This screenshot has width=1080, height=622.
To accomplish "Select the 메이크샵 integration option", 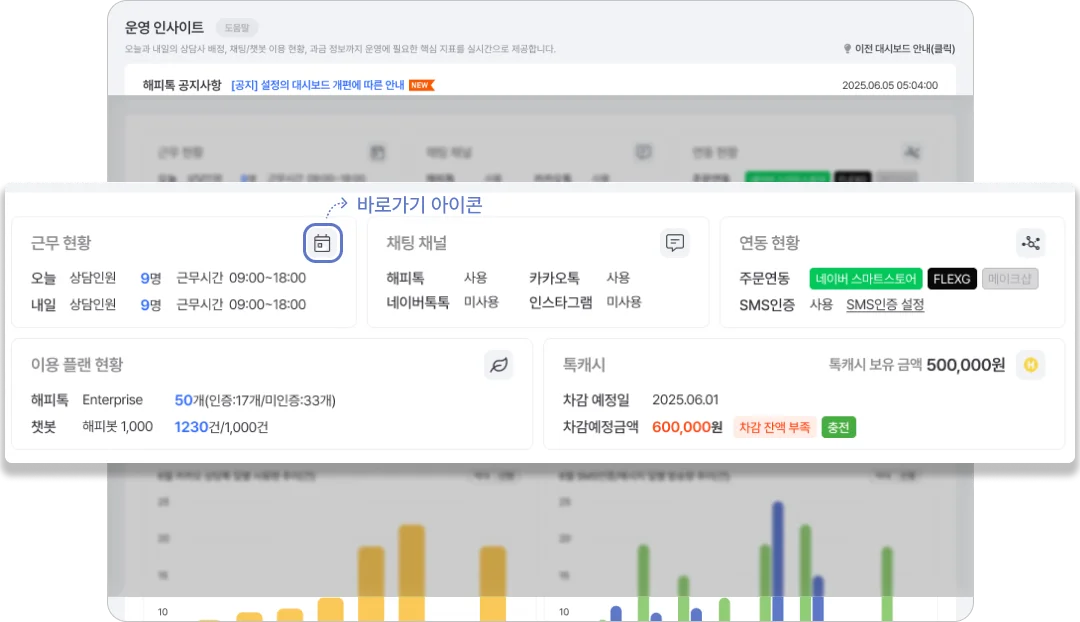I will pos(1011,278).
